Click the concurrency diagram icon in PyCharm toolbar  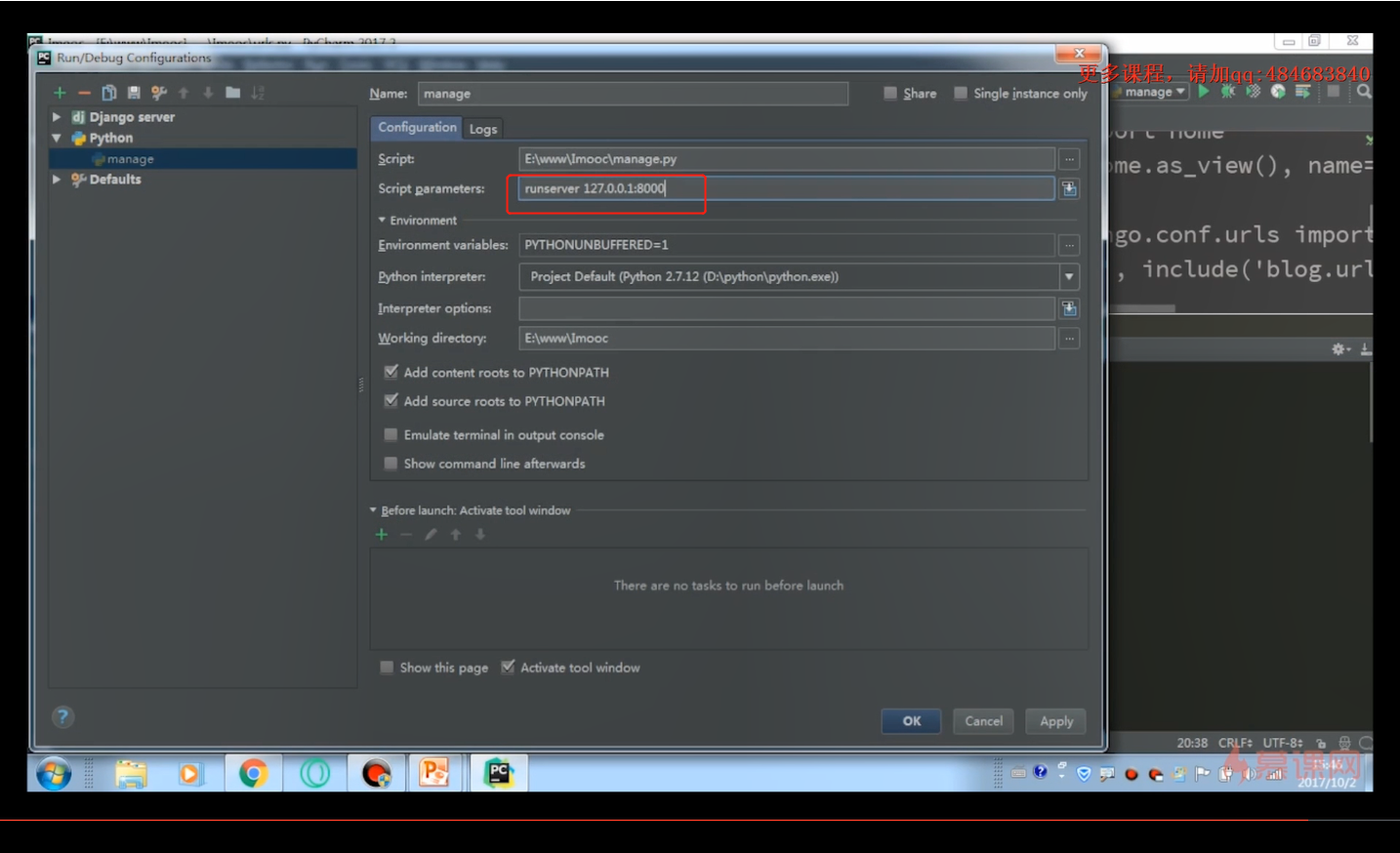pos(1302,91)
